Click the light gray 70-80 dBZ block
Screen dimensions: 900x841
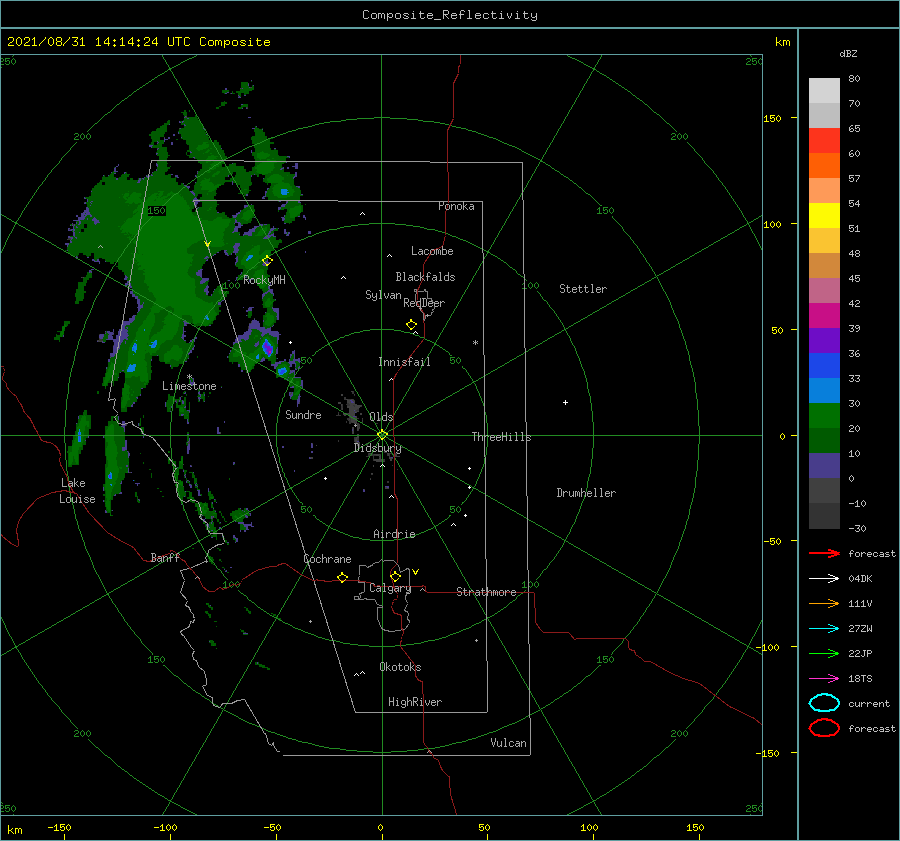pyautogui.click(x=824, y=91)
